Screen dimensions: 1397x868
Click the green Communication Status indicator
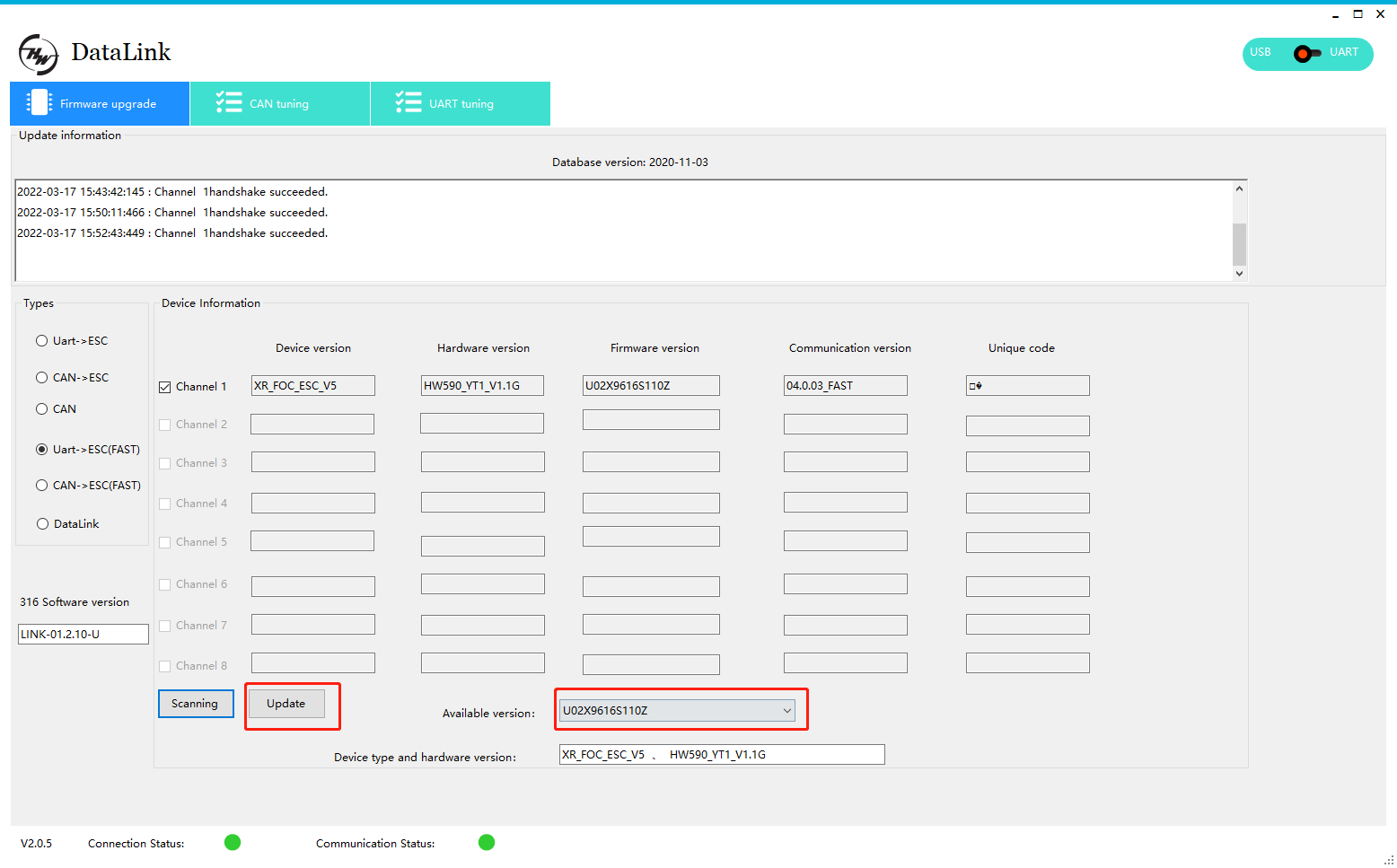tap(487, 842)
